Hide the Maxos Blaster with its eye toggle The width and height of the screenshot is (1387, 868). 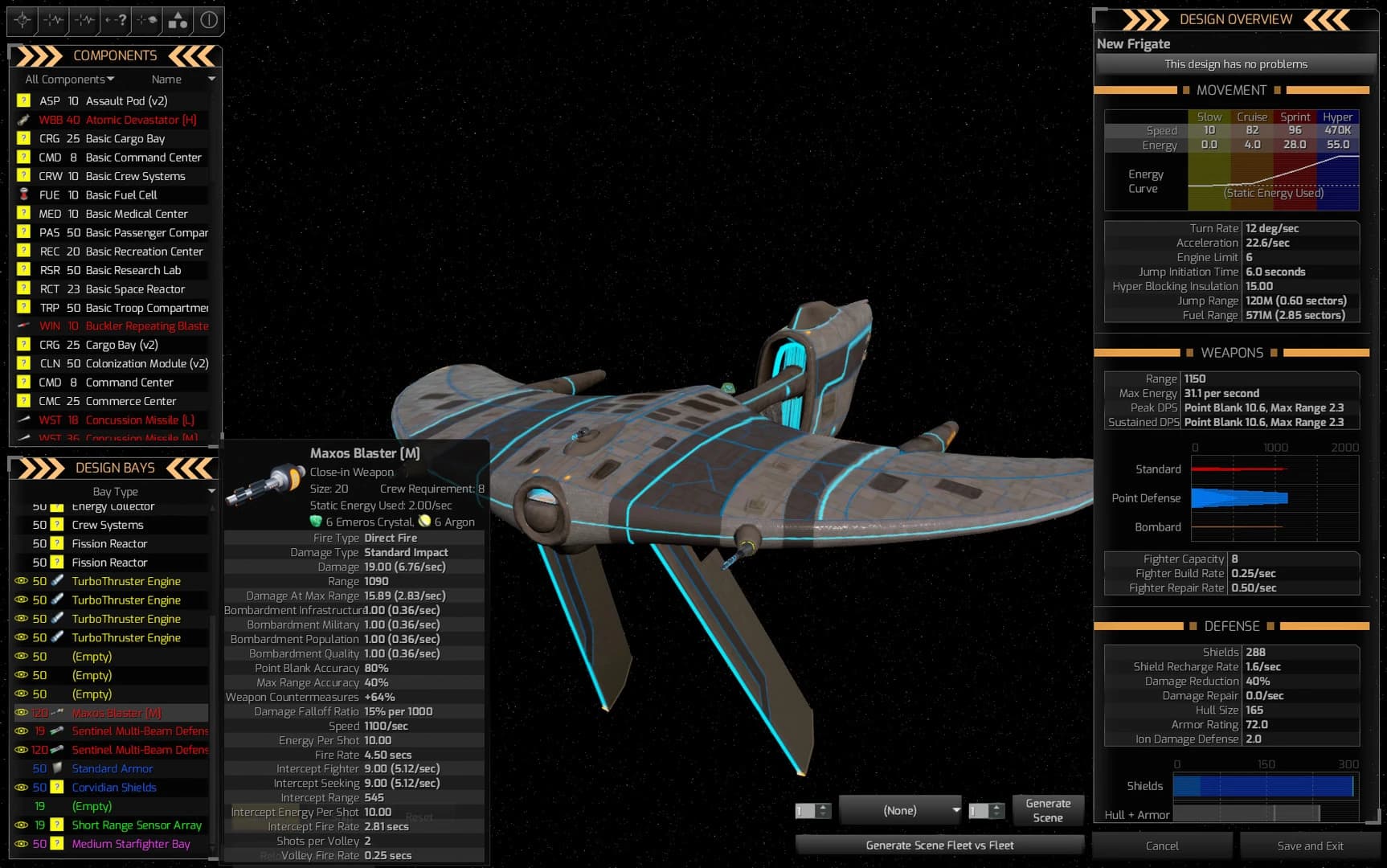click(x=21, y=712)
